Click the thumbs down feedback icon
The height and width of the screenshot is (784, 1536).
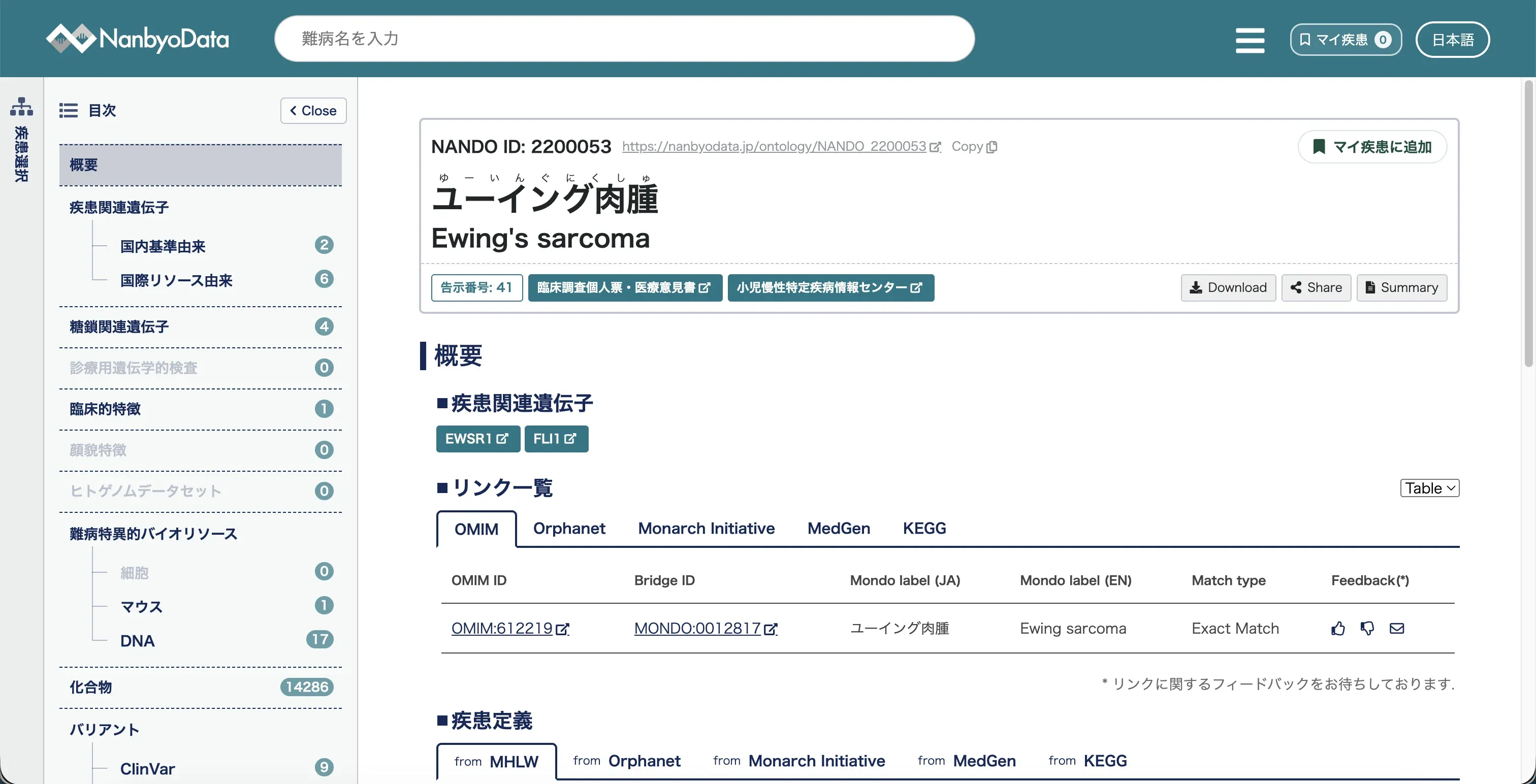pyautogui.click(x=1367, y=629)
